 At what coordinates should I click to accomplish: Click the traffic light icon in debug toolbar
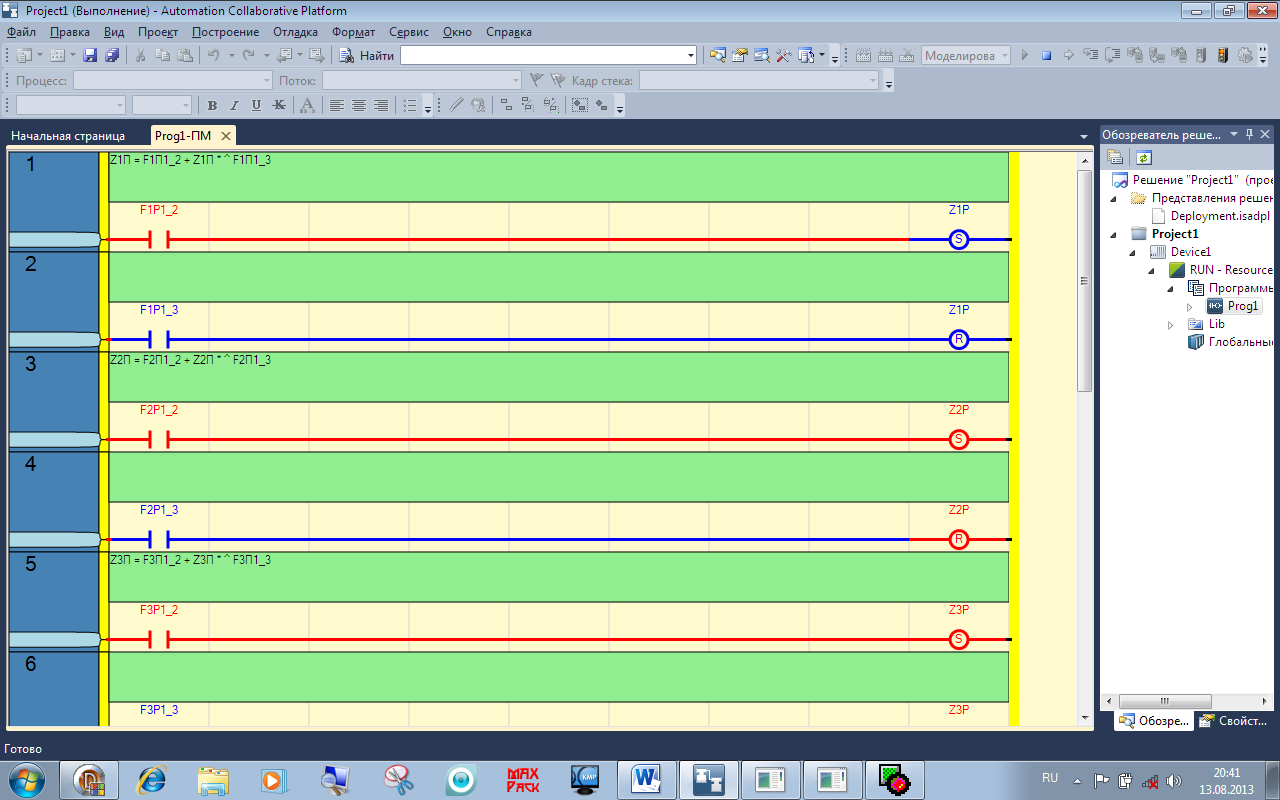1223,55
